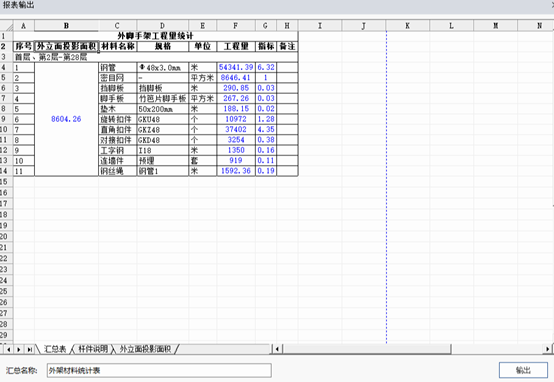Select column K header
This screenshot has height=382, width=554.
coord(407,25)
